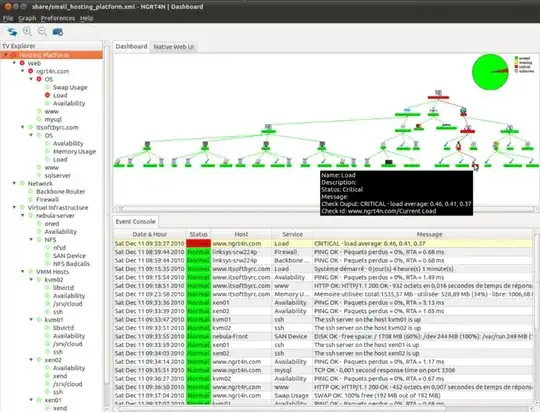Click the refresh/synchronize toolbar icon

(x=12, y=32)
